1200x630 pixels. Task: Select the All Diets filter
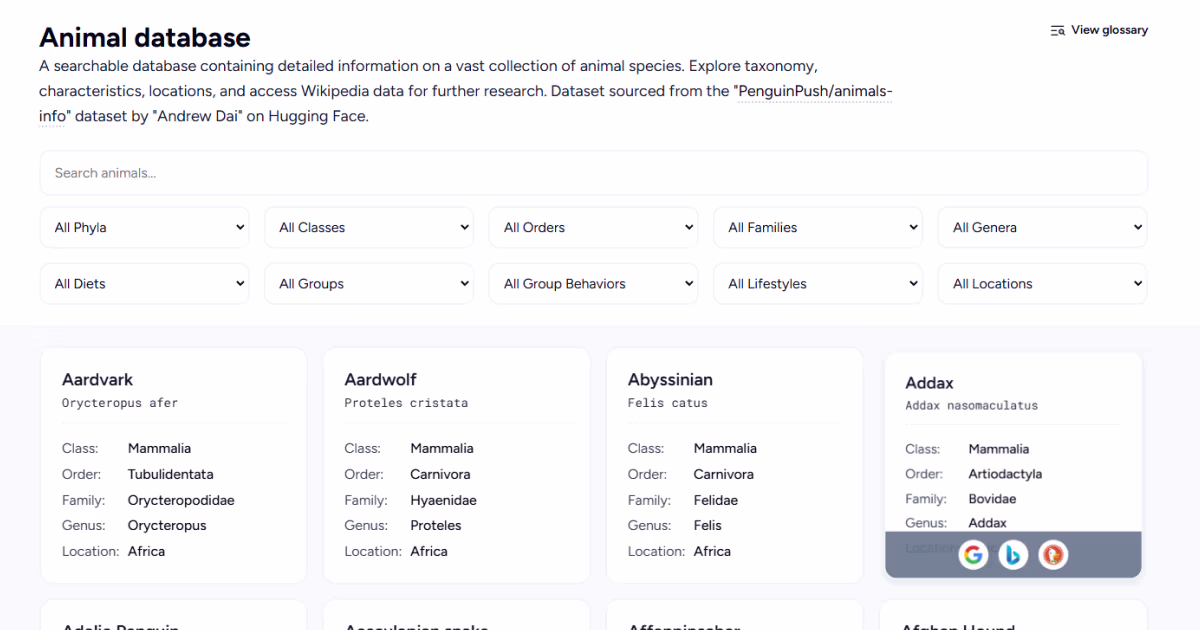(145, 284)
